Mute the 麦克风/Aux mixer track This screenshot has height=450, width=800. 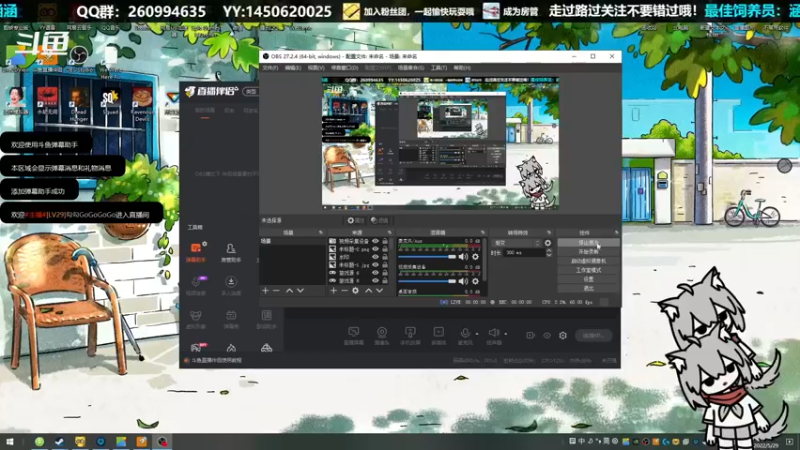[x=463, y=257]
